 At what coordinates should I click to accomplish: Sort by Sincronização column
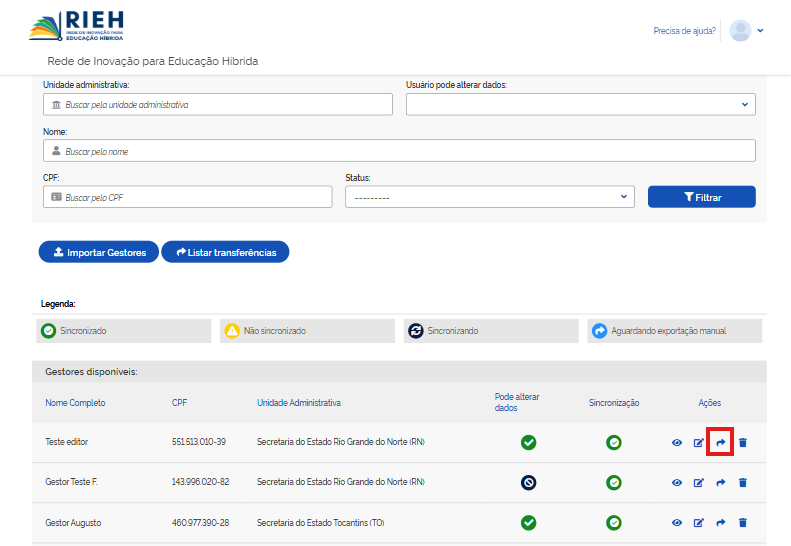614,403
